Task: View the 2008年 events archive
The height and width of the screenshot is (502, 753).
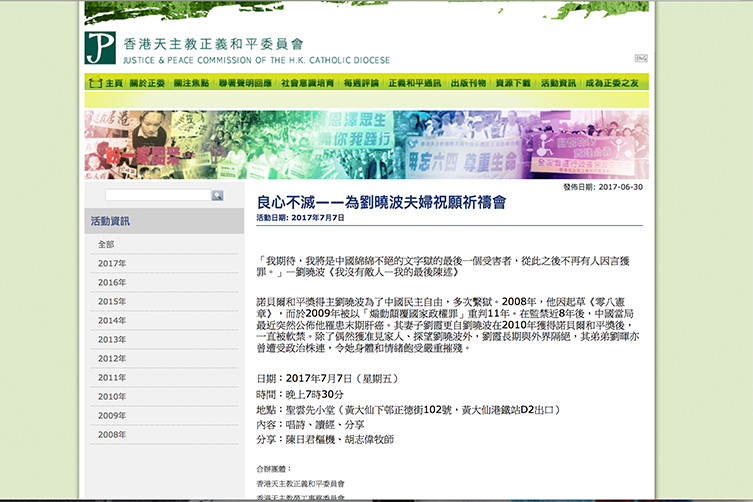Action: tap(112, 434)
